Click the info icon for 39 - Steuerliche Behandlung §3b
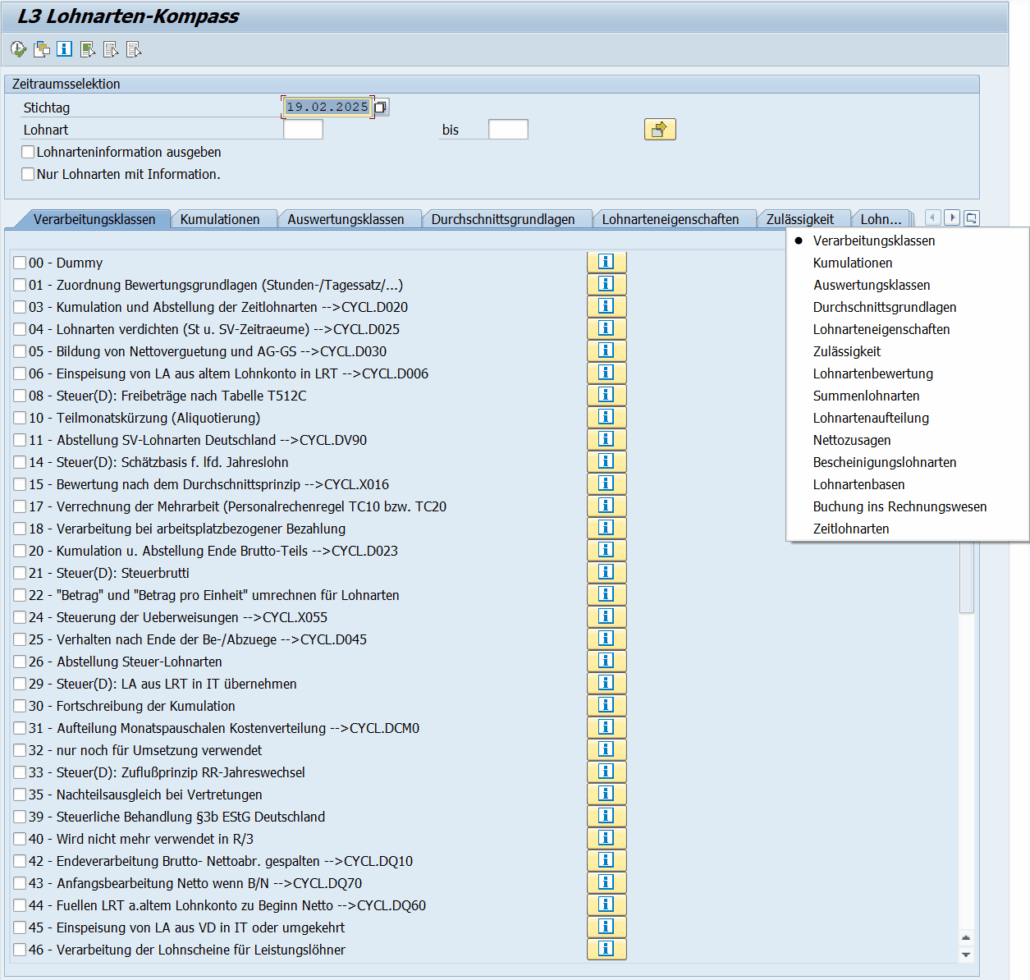 tap(606, 816)
